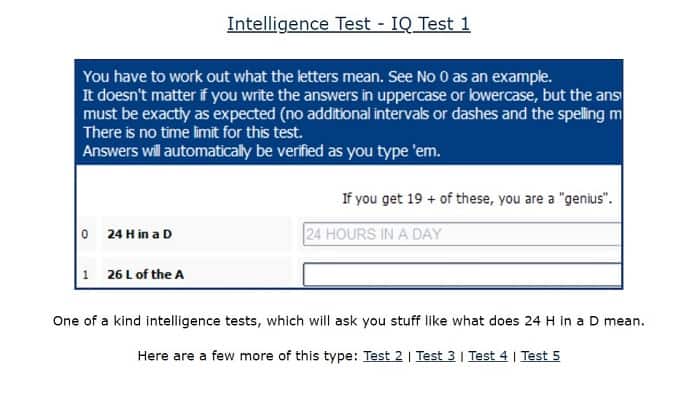Click row number 1 beside the first question
This screenshot has width=700, height=415.
tap(85, 274)
